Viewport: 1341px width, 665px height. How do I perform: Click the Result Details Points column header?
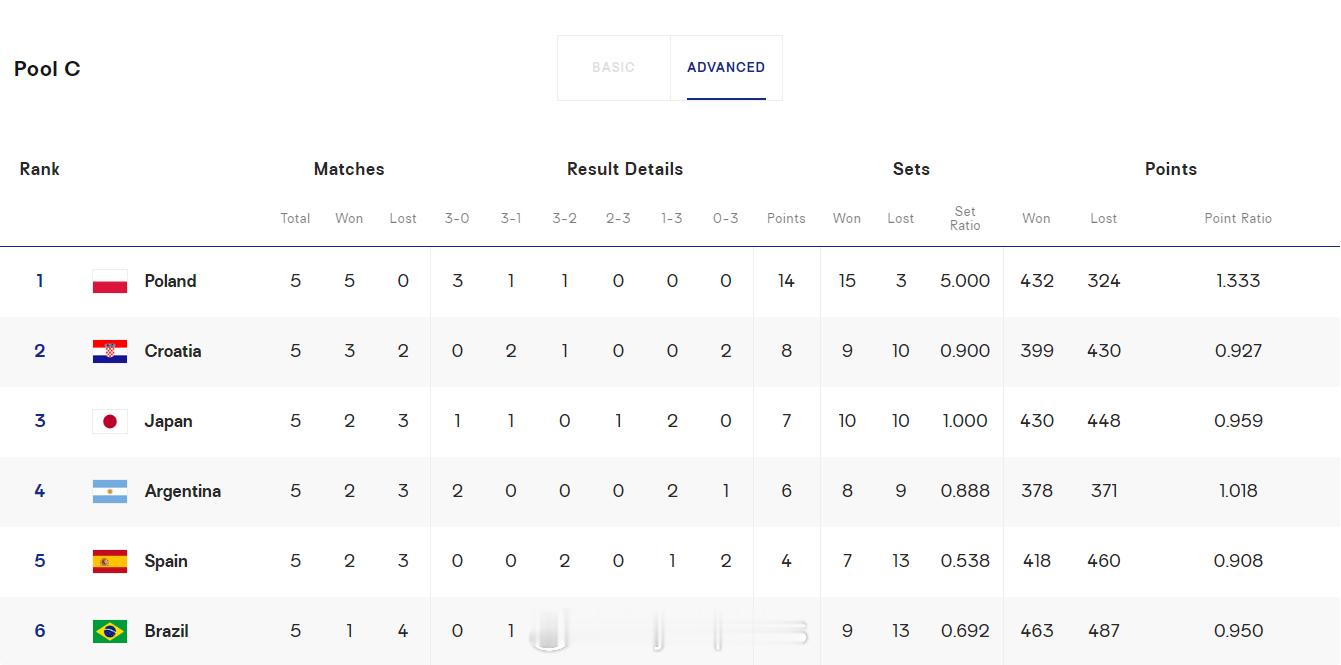click(x=786, y=218)
